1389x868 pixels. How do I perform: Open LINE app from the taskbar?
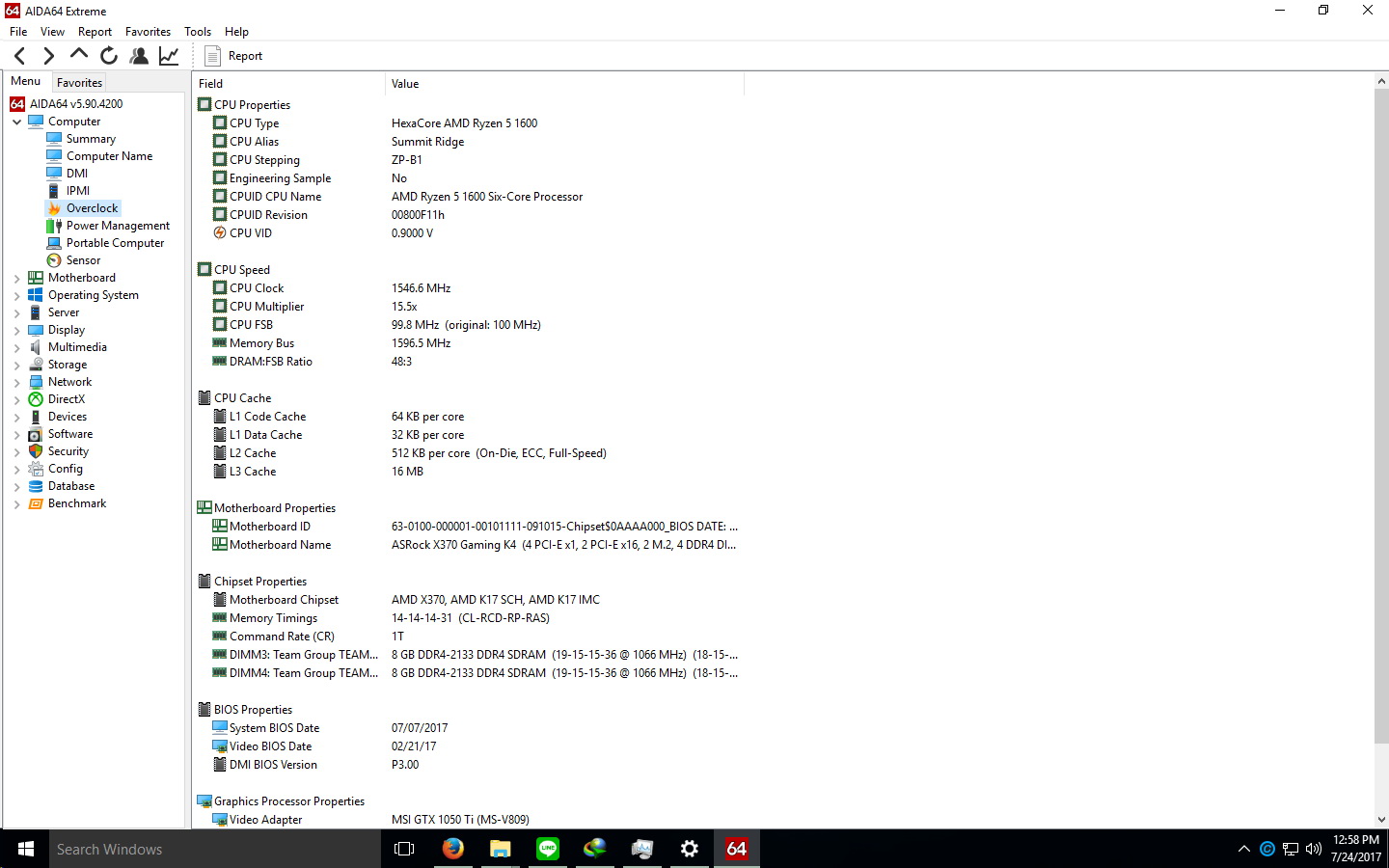pos(547,849)
